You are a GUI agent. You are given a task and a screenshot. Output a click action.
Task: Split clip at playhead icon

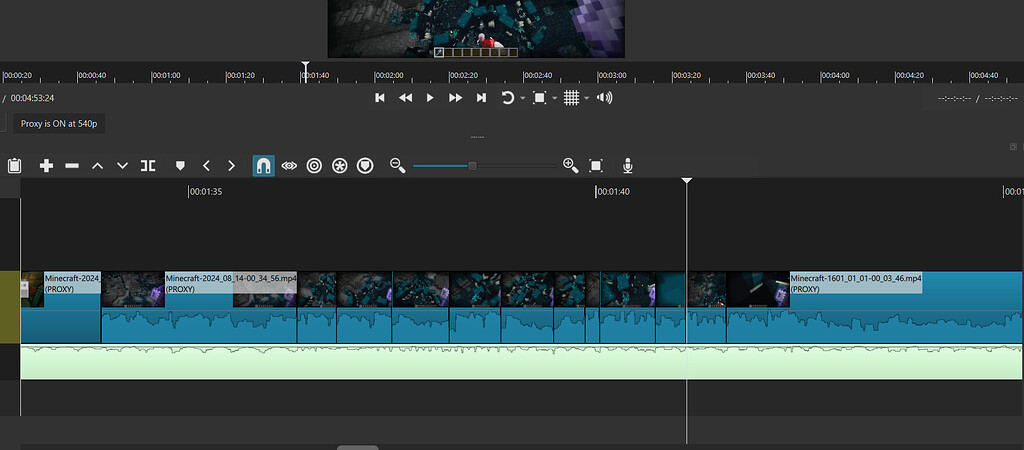point(148,166)
